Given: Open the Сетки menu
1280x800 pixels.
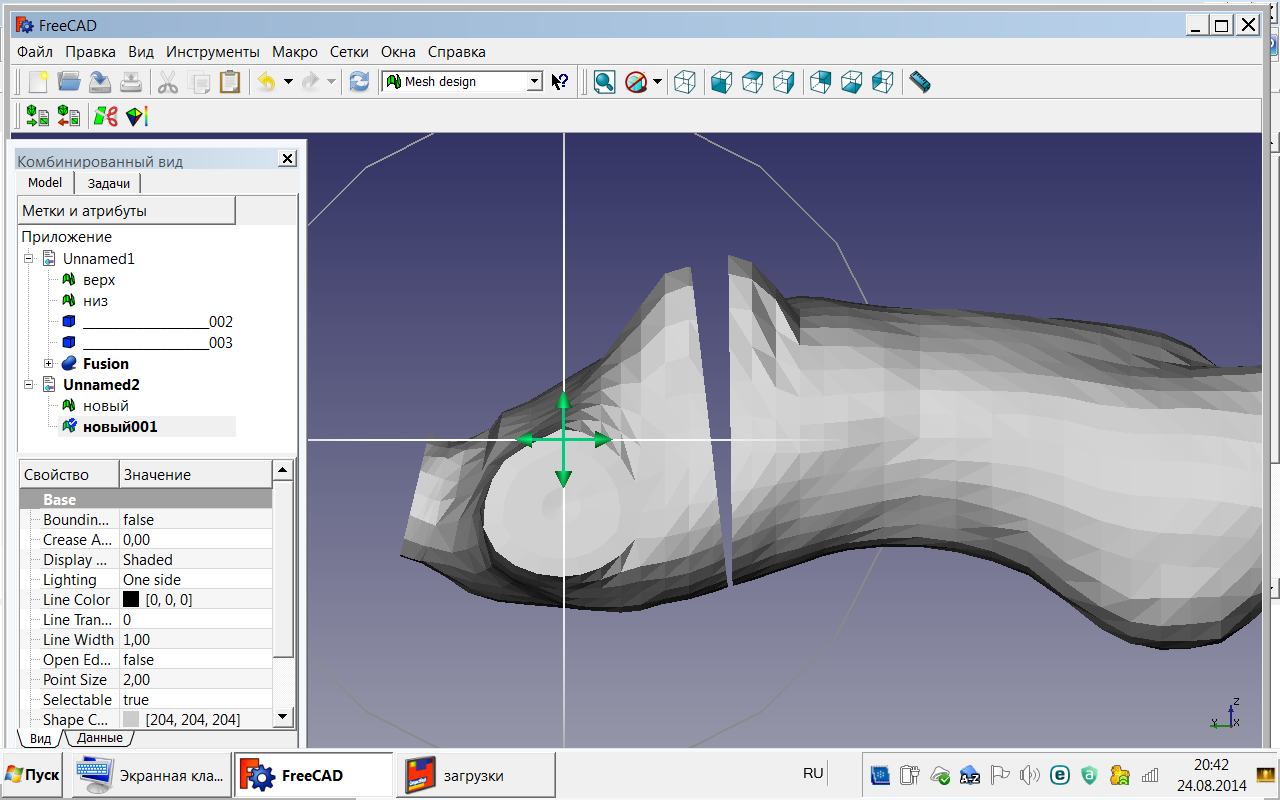Looking at the screenshot, I should (x=349, y=52).
